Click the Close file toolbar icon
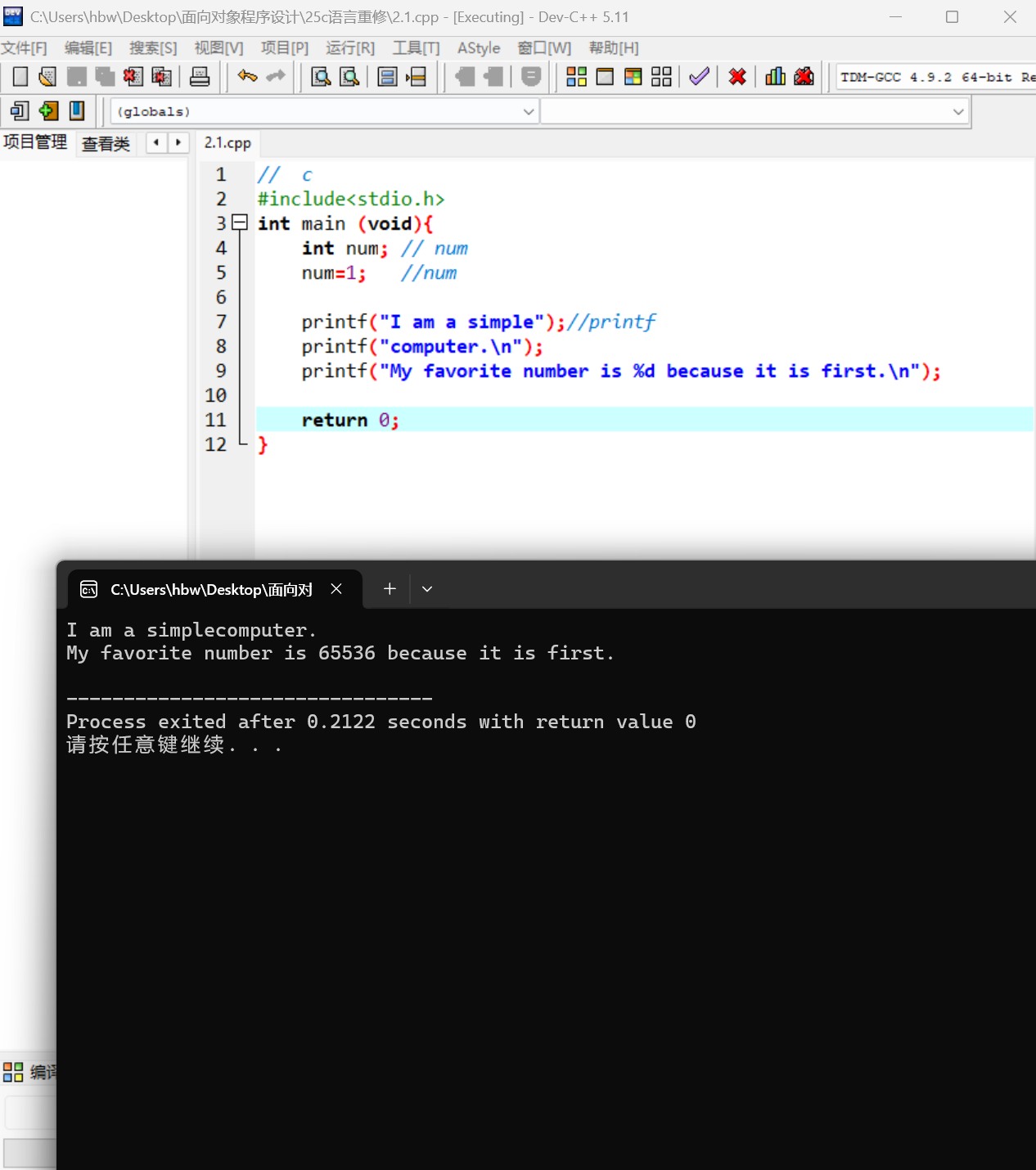The height and width of the screenshot is (1170, 1036). pos(133,77)
